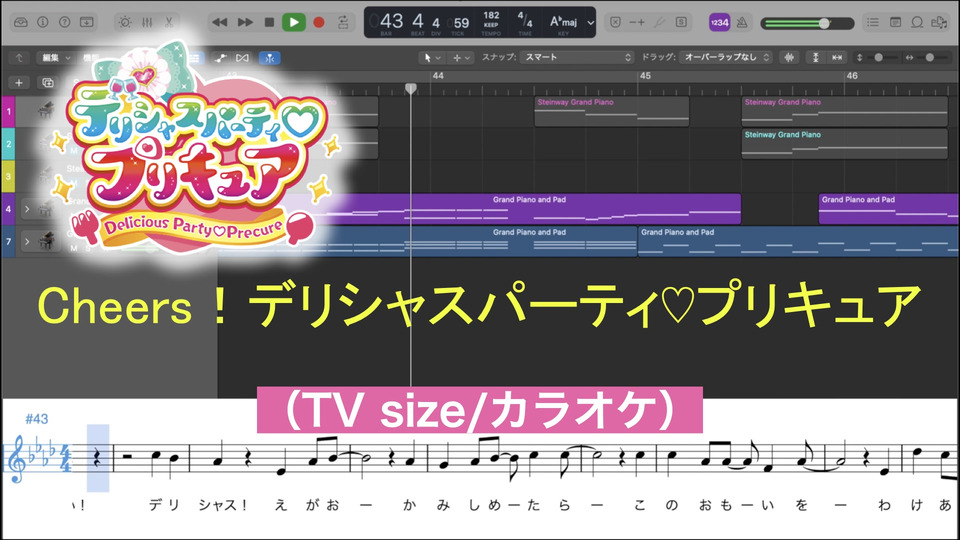The image size is (960, 540).
Task: Toggle the purple Count-in 1234 button
Action: pyautogui.click(x=719, y=22)
